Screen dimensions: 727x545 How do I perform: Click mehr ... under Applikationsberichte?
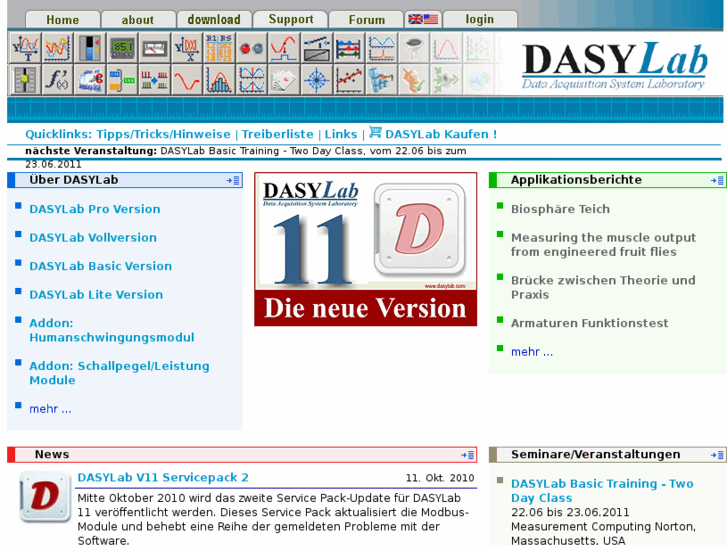click(532, 352)
